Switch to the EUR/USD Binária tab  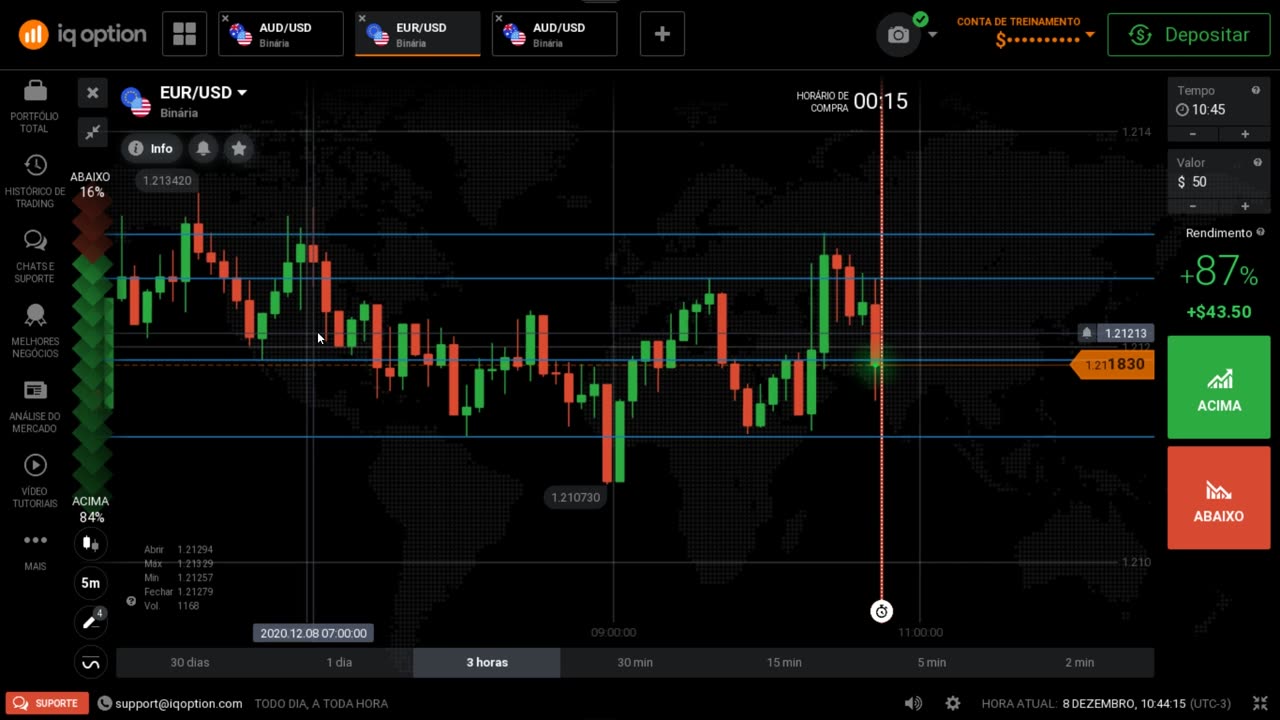pyautogui.click(x=417, y=34)
